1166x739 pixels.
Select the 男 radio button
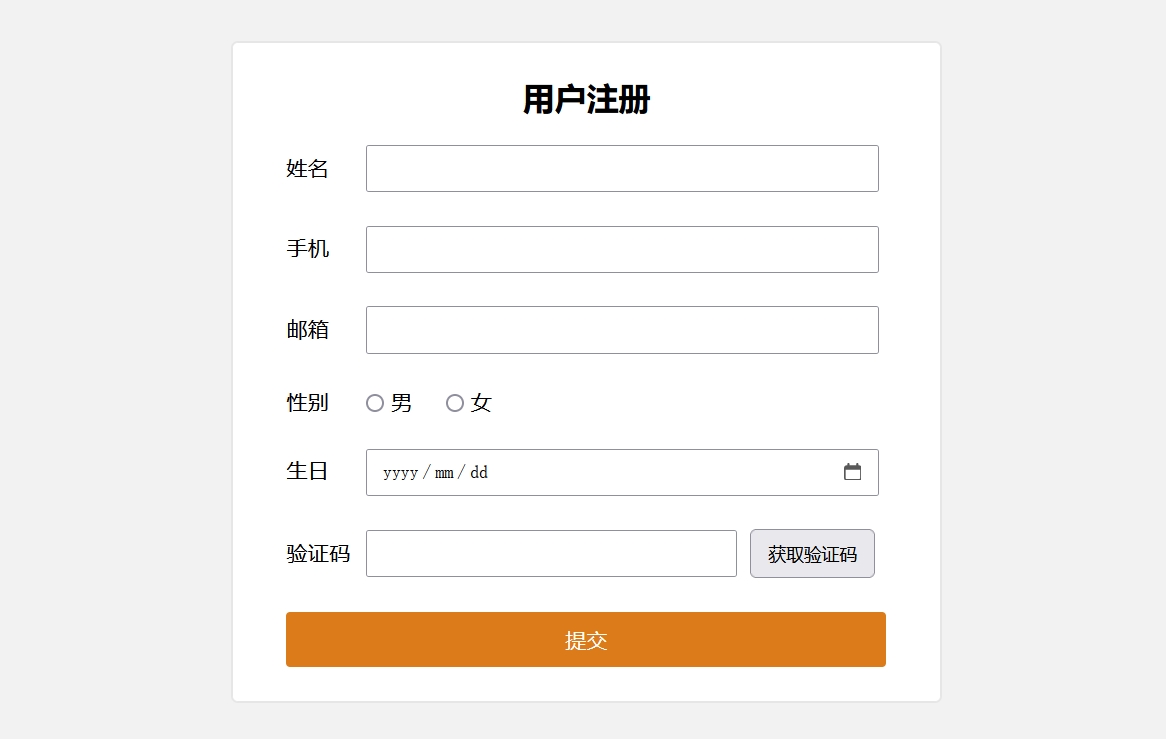pos(375,403)
